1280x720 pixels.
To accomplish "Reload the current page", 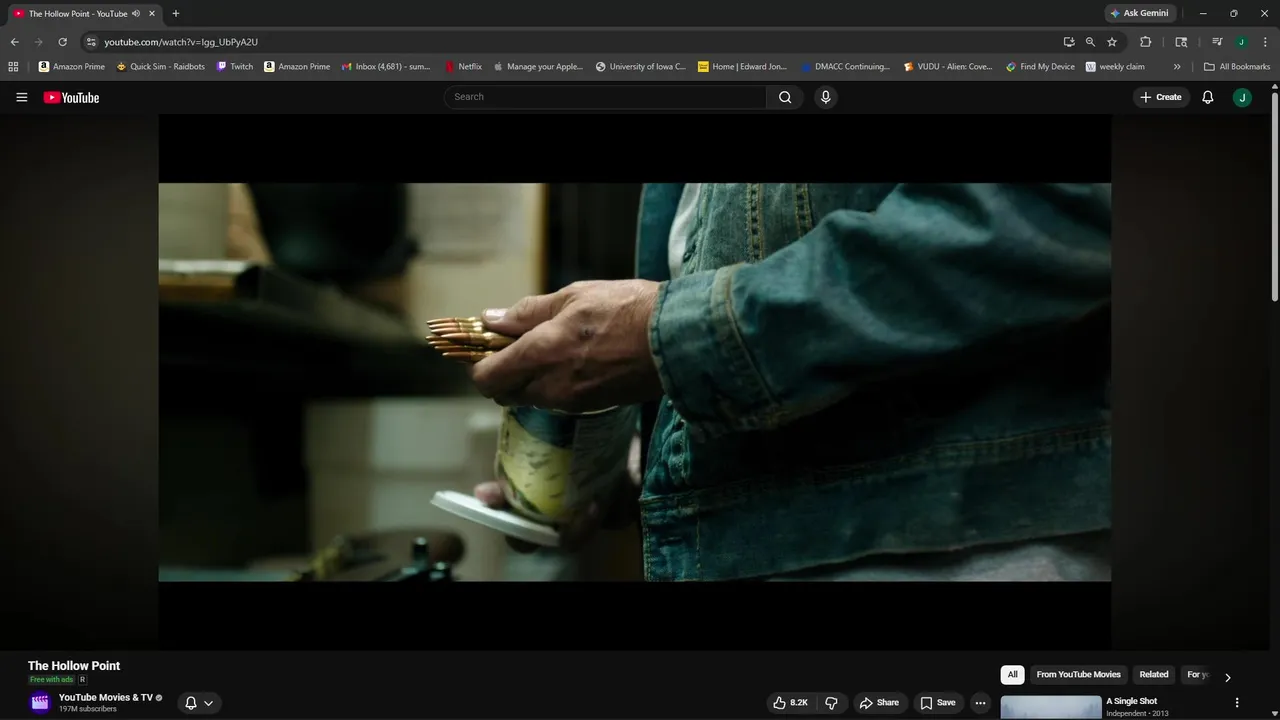I will tap(62, 42).
